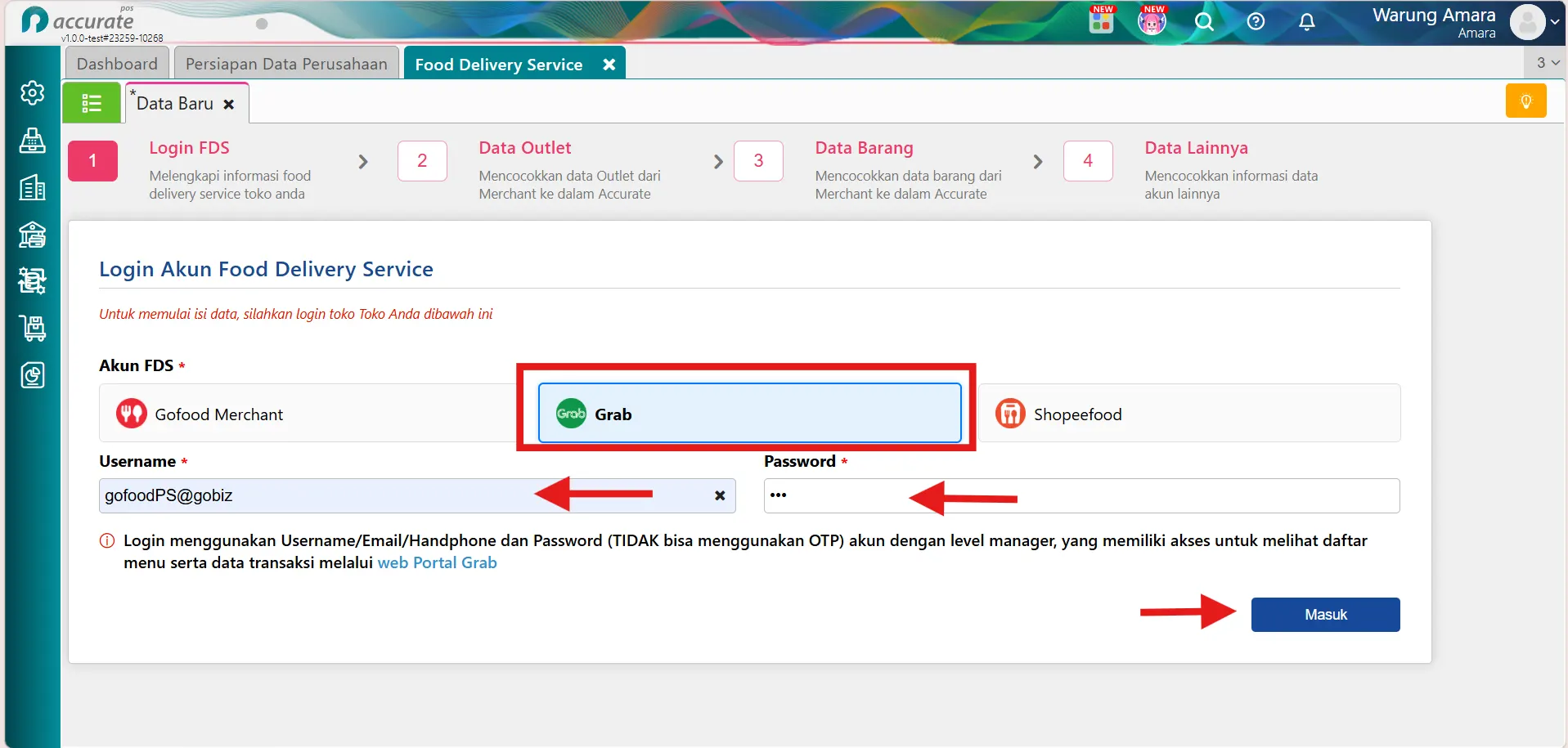Click the Grab logo icon
This screenshot has width=1568, height=748.
tap(571, 414)
